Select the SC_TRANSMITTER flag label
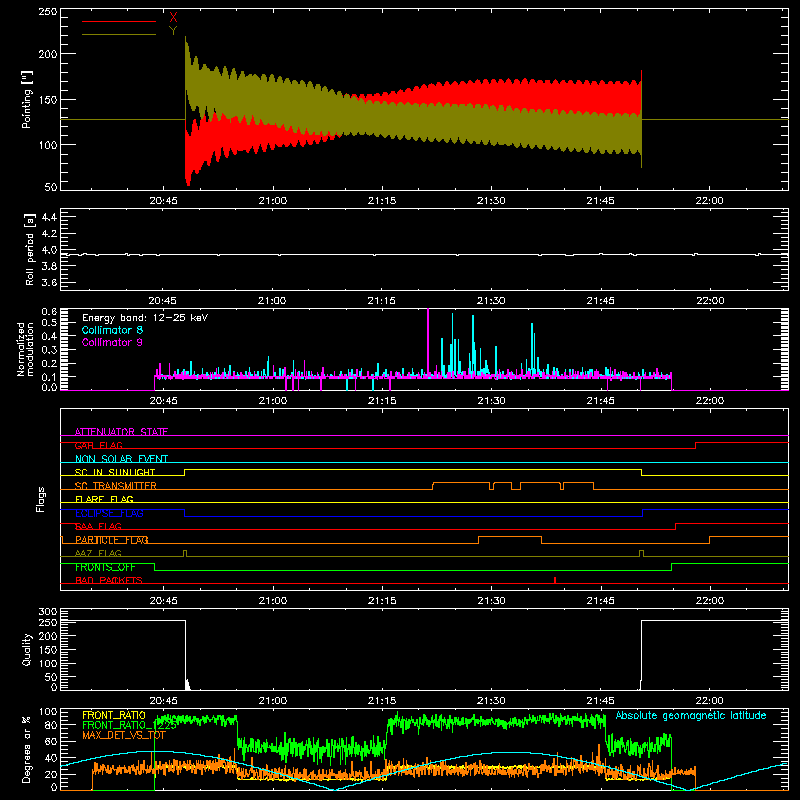 click(116, 486)
